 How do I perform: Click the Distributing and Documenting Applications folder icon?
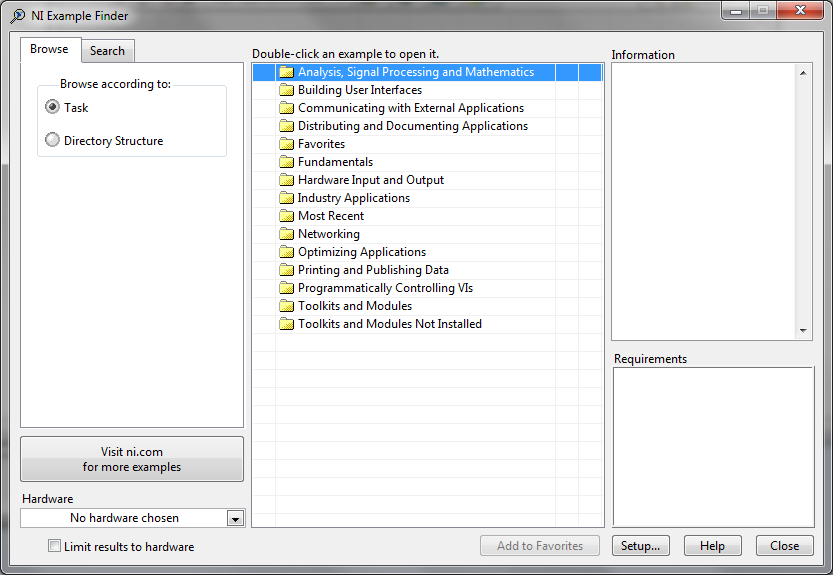286,126
